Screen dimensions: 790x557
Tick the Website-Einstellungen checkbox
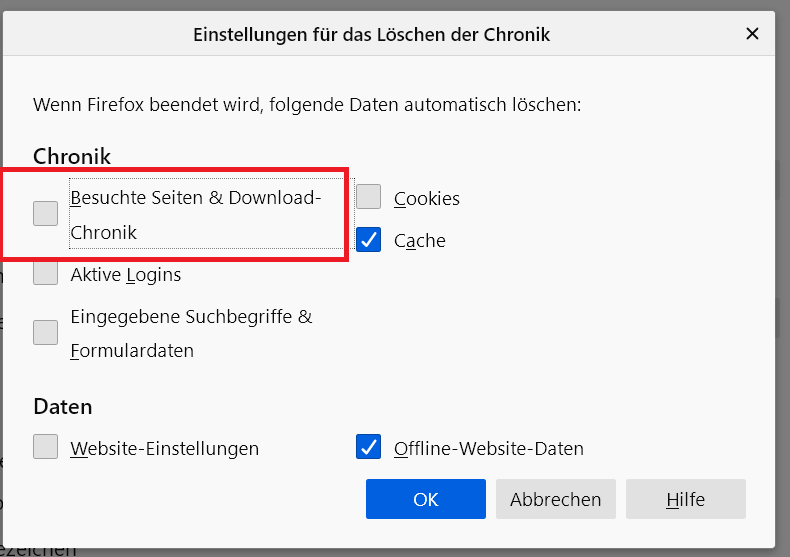[x=45, y=447]
